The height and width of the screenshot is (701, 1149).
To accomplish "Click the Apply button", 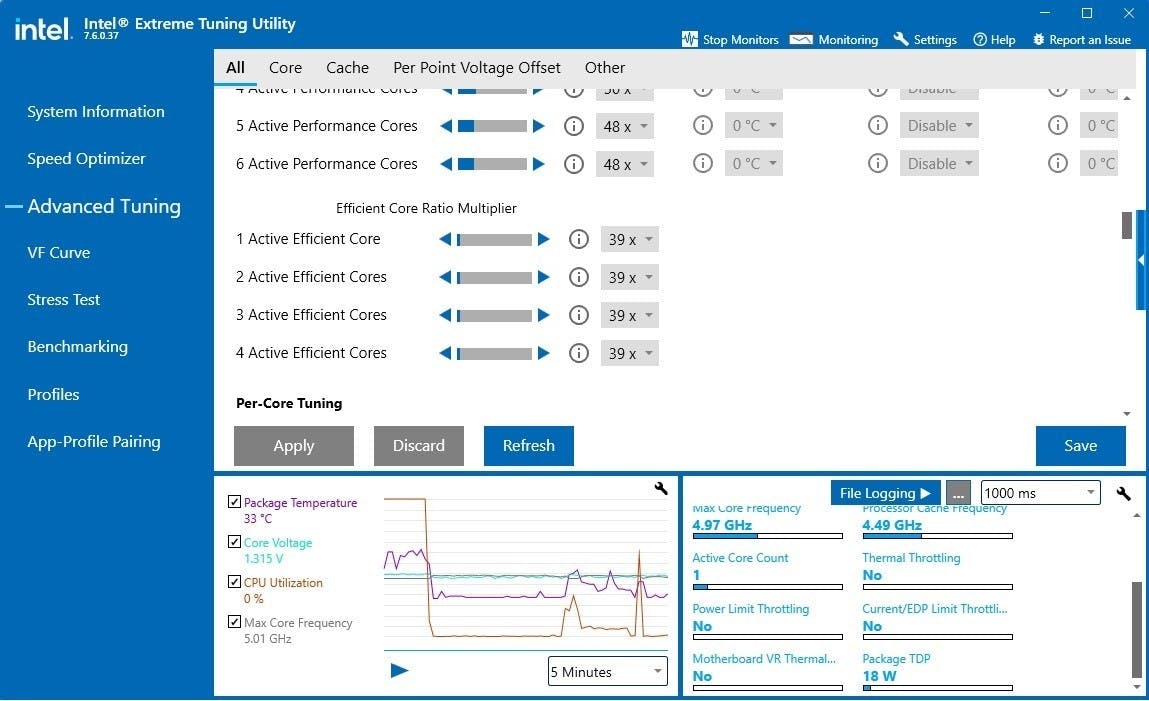I will pyautogui.click(x=293, y=446).
